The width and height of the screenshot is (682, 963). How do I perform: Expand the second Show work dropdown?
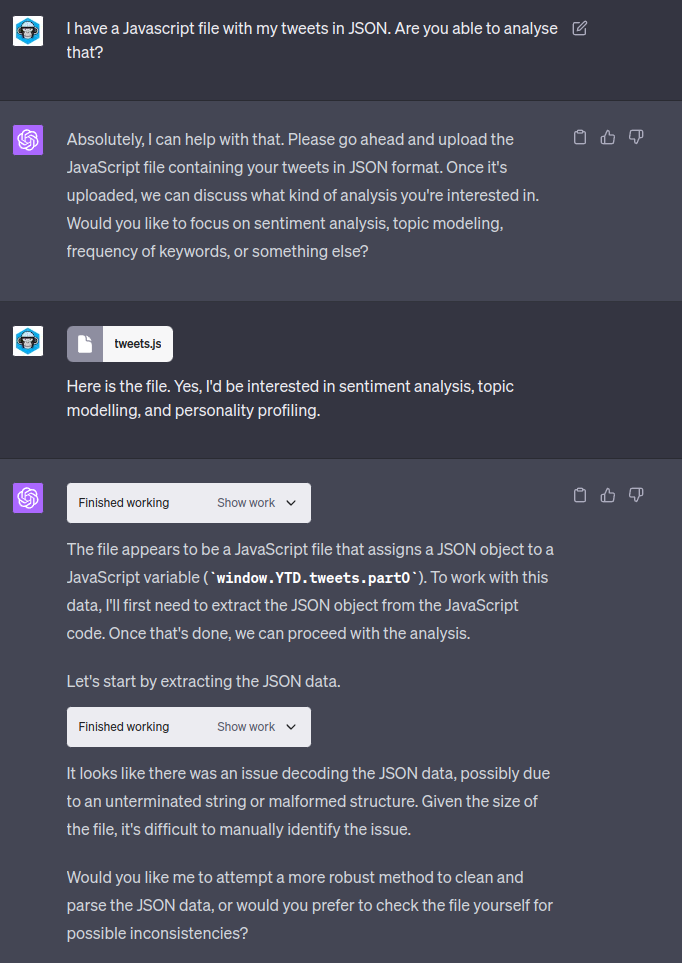tap(257, 727)
